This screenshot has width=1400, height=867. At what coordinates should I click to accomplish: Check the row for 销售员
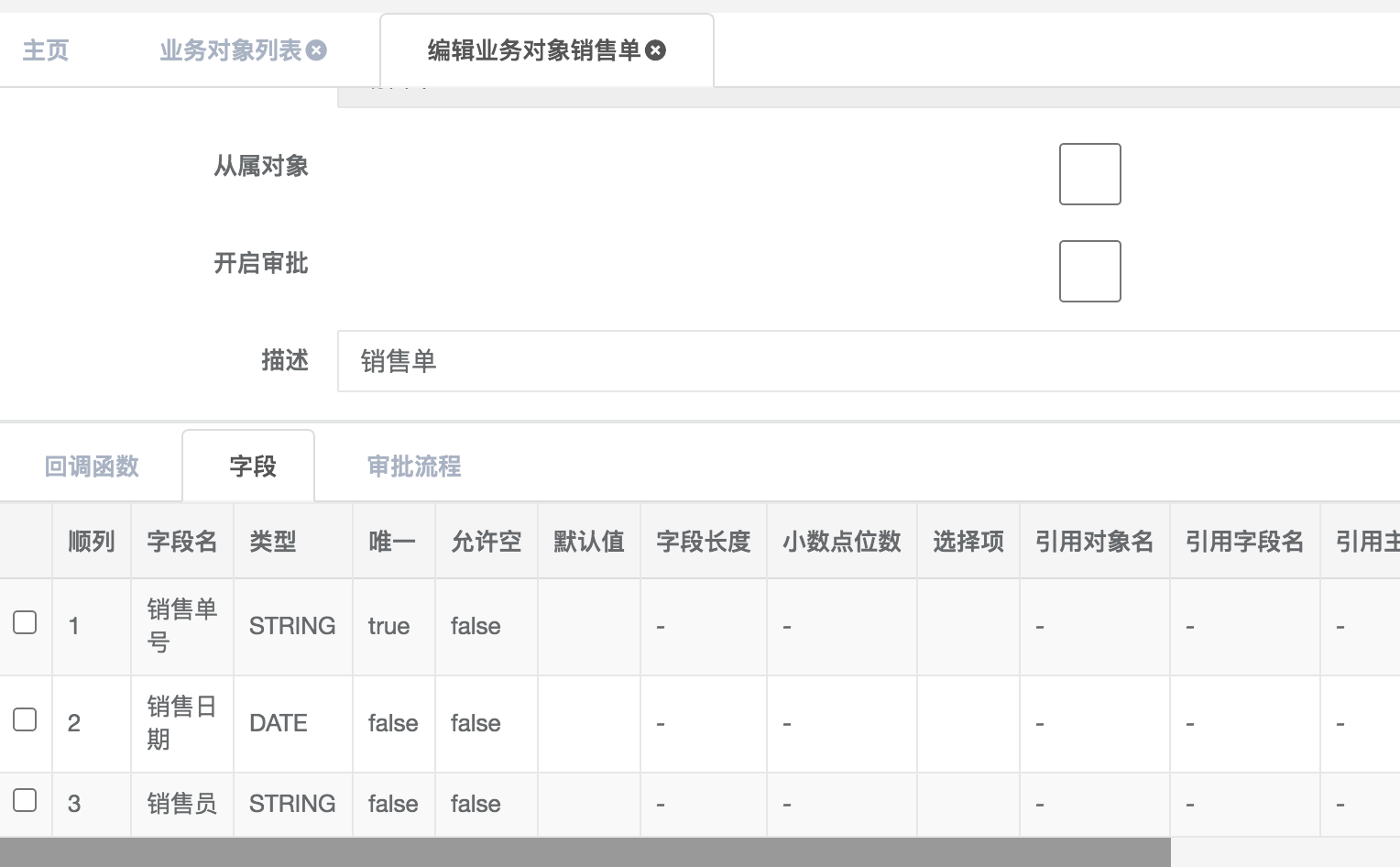click(25, 800)
